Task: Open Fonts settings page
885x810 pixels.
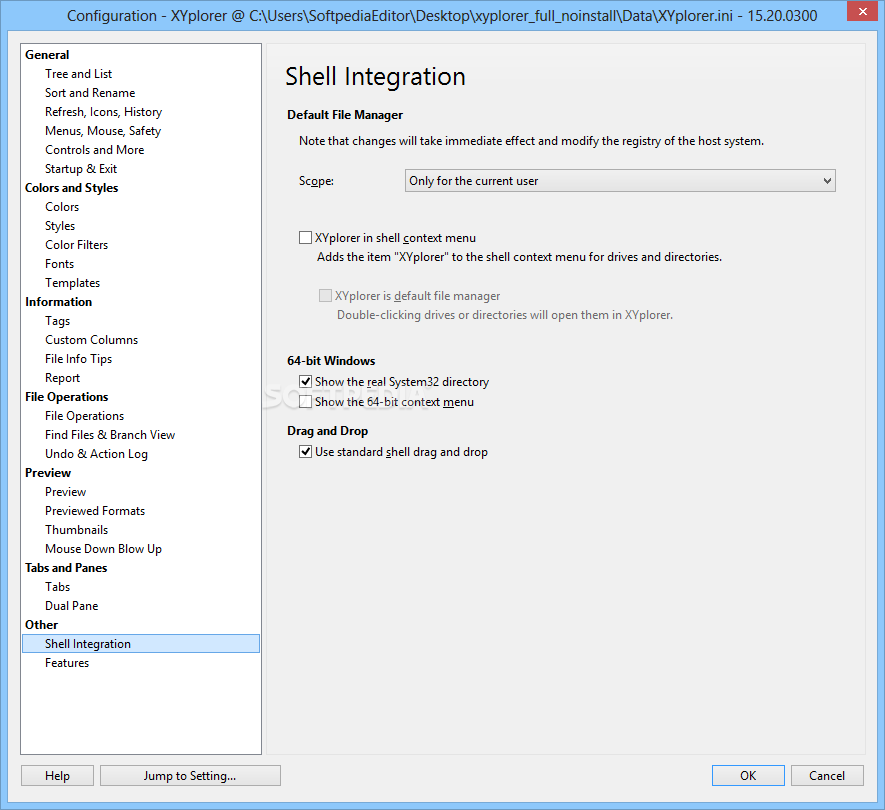Action: [59, 264]
